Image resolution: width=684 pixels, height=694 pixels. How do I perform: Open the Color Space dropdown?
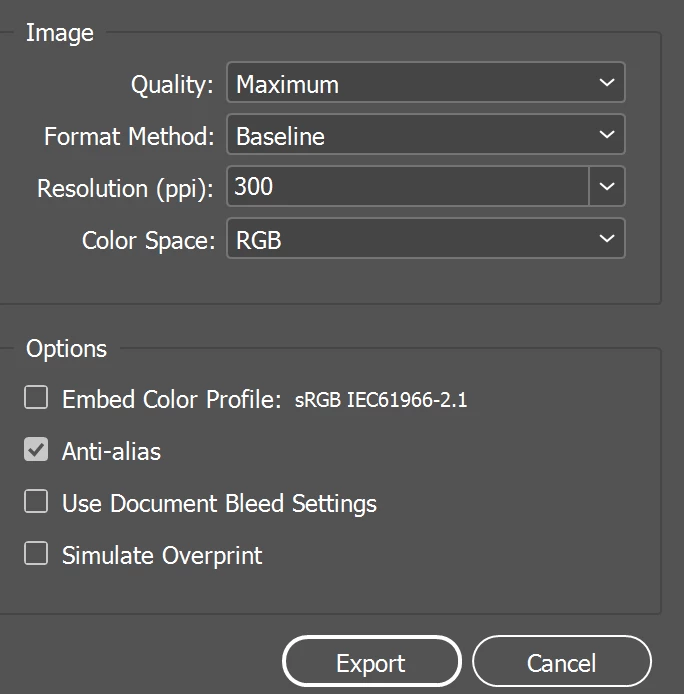coord(425,240)
